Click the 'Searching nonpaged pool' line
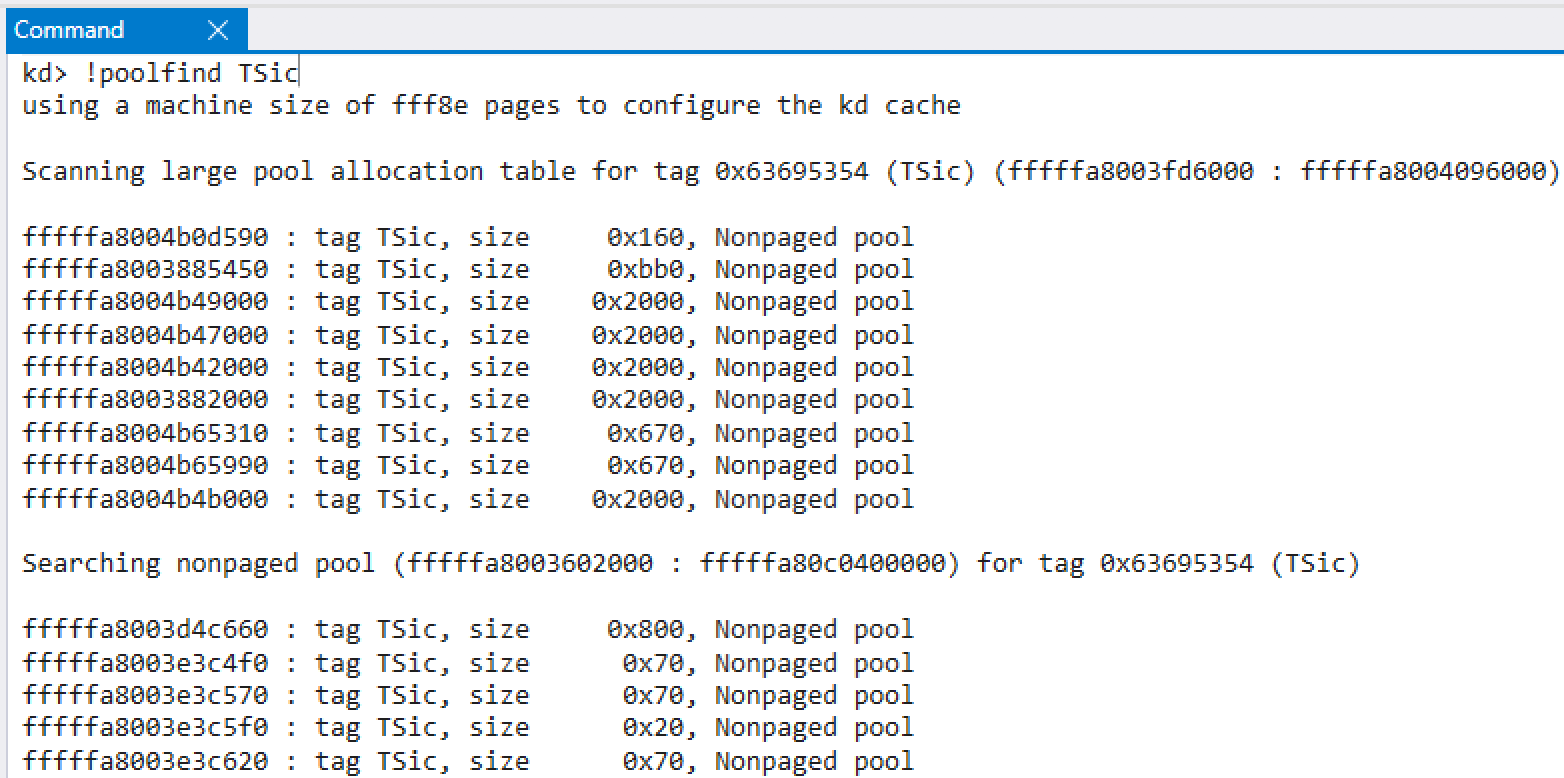Image resolution: width=1564 pixels, height=778 pixels. point(691,563)
